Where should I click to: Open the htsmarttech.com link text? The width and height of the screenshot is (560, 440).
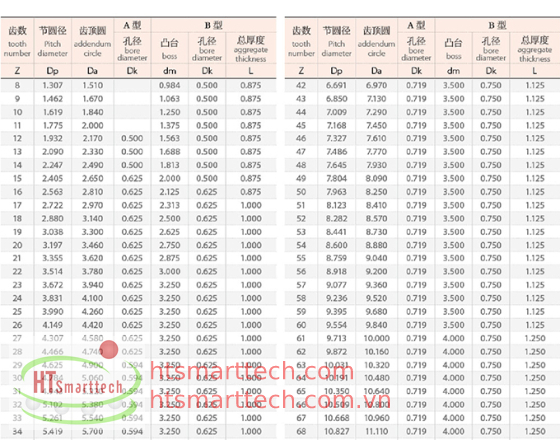252,371
